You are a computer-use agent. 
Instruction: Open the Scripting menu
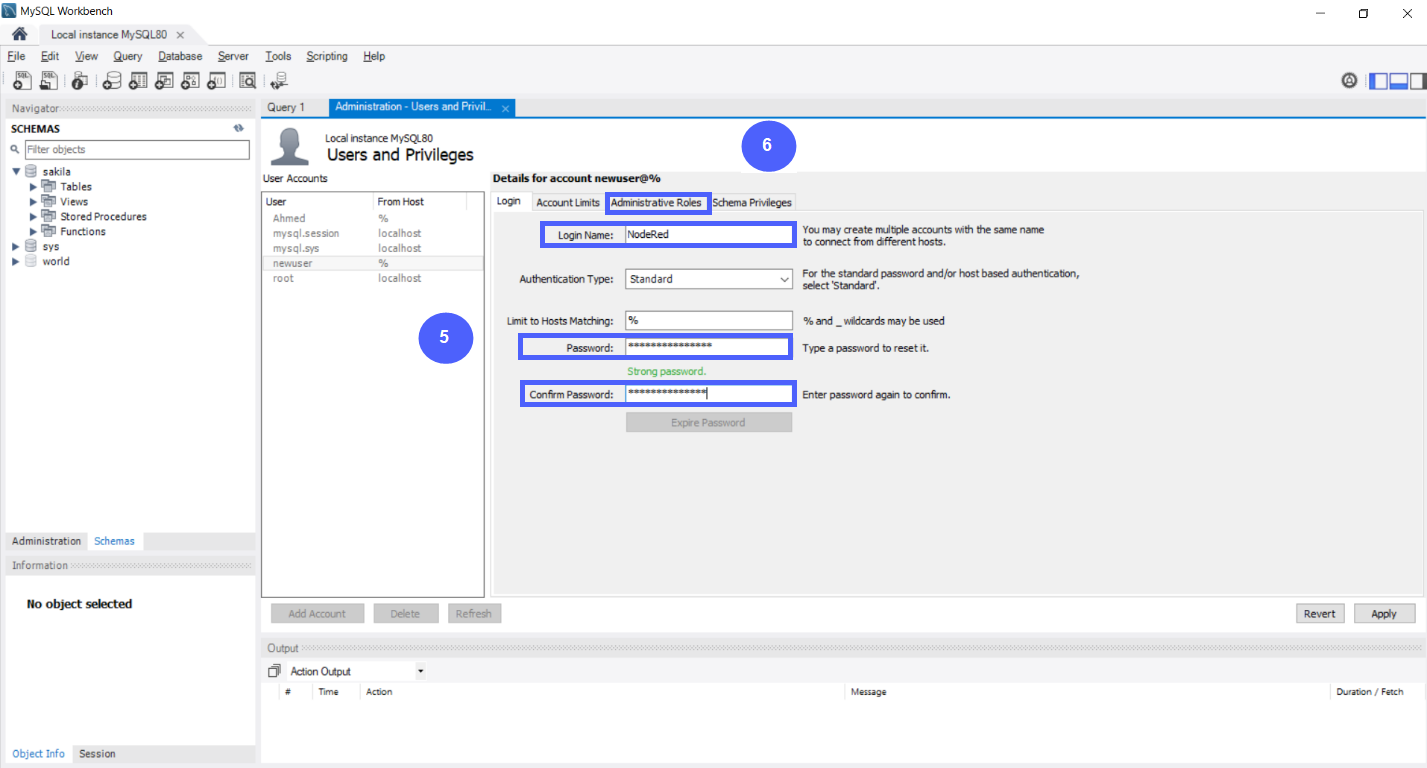(327, 56)
